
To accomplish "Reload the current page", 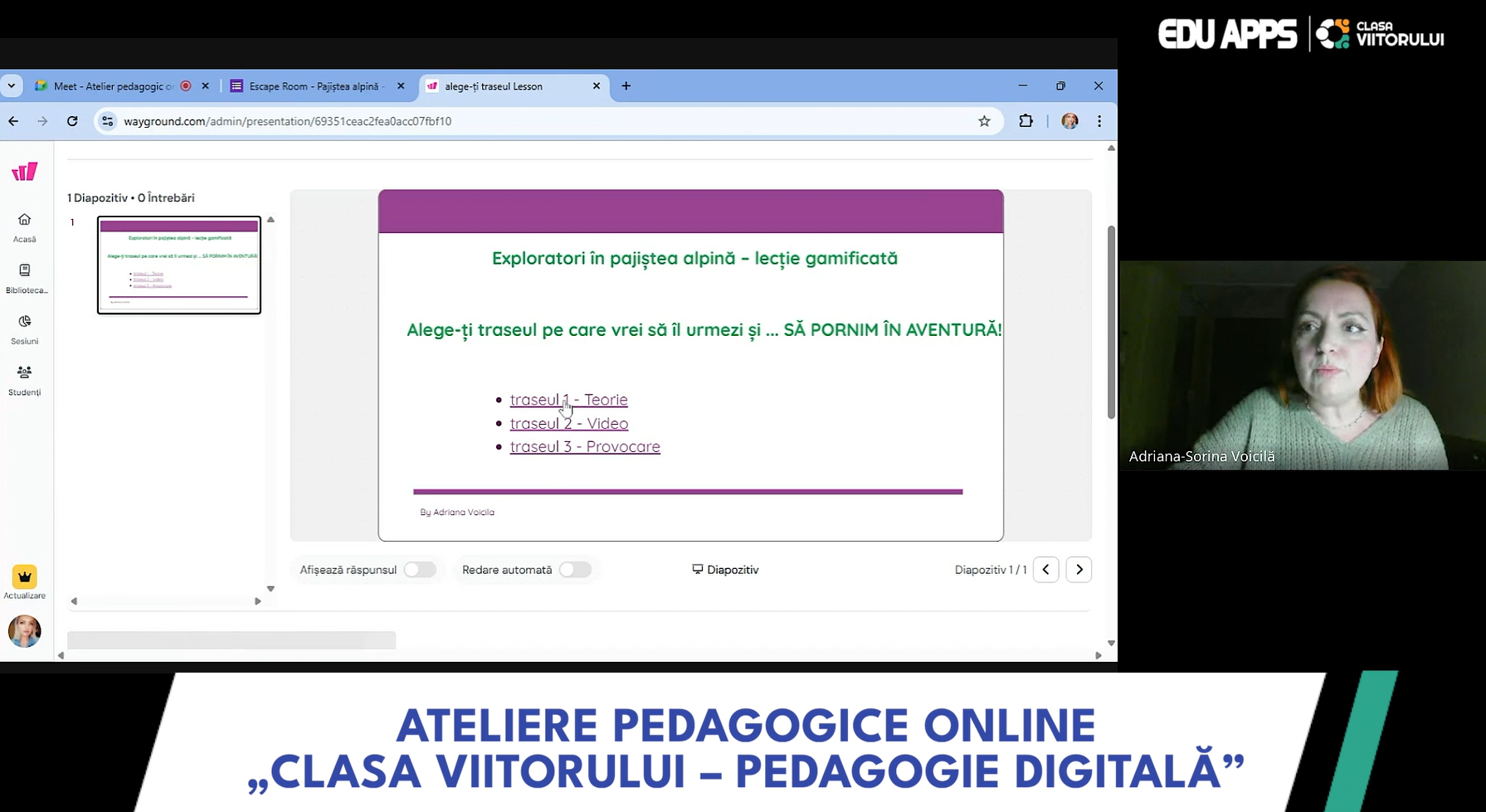I will click(x=72, y=121).
